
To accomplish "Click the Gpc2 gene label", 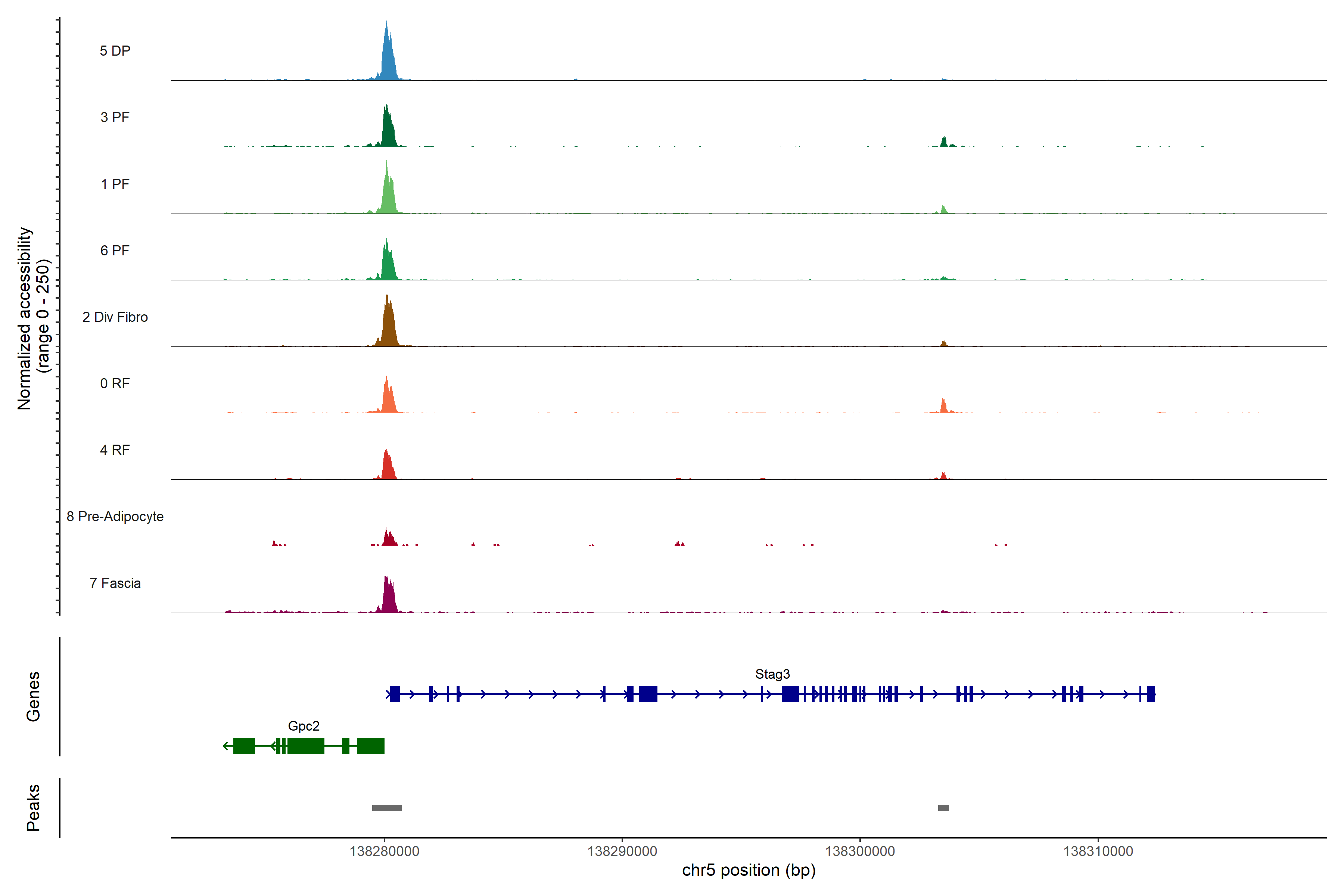I will click(304, 726).
